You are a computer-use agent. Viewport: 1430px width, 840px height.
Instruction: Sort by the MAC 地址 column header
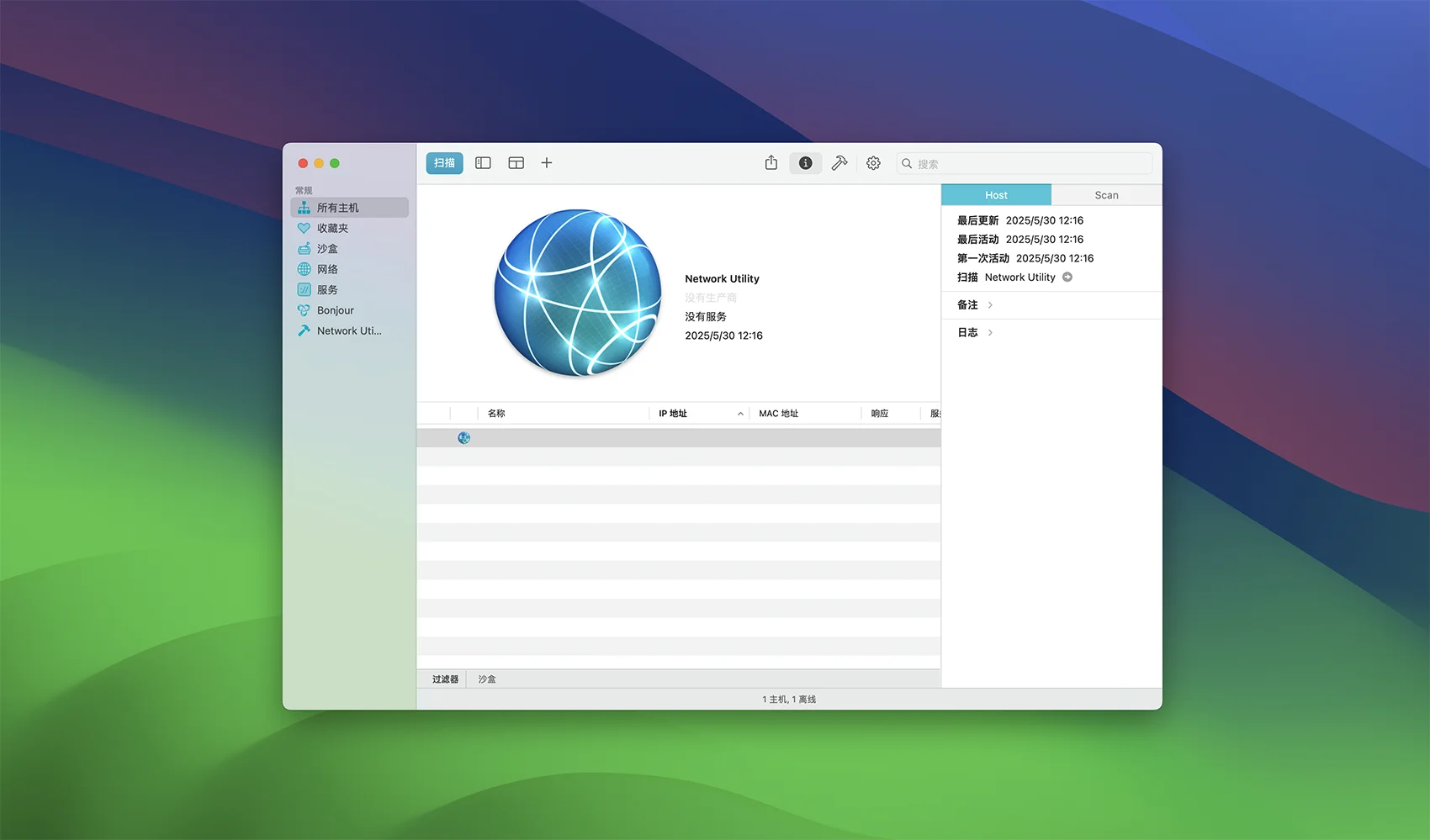point(805,414)
